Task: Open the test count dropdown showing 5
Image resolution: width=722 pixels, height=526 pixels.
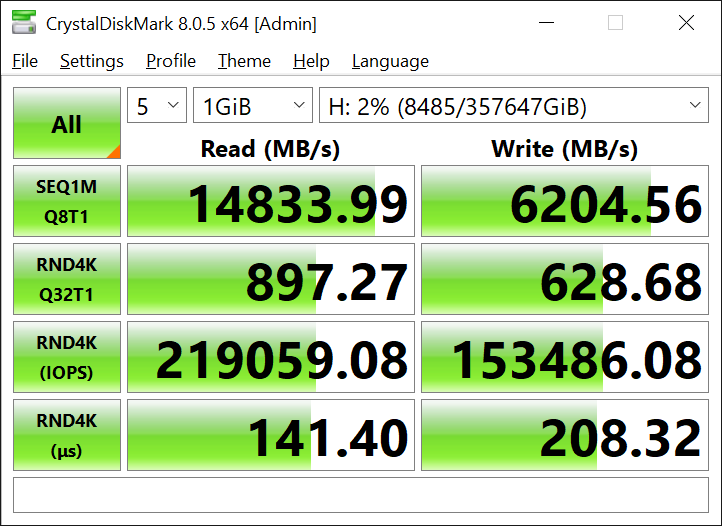Action: coord(156,106)
